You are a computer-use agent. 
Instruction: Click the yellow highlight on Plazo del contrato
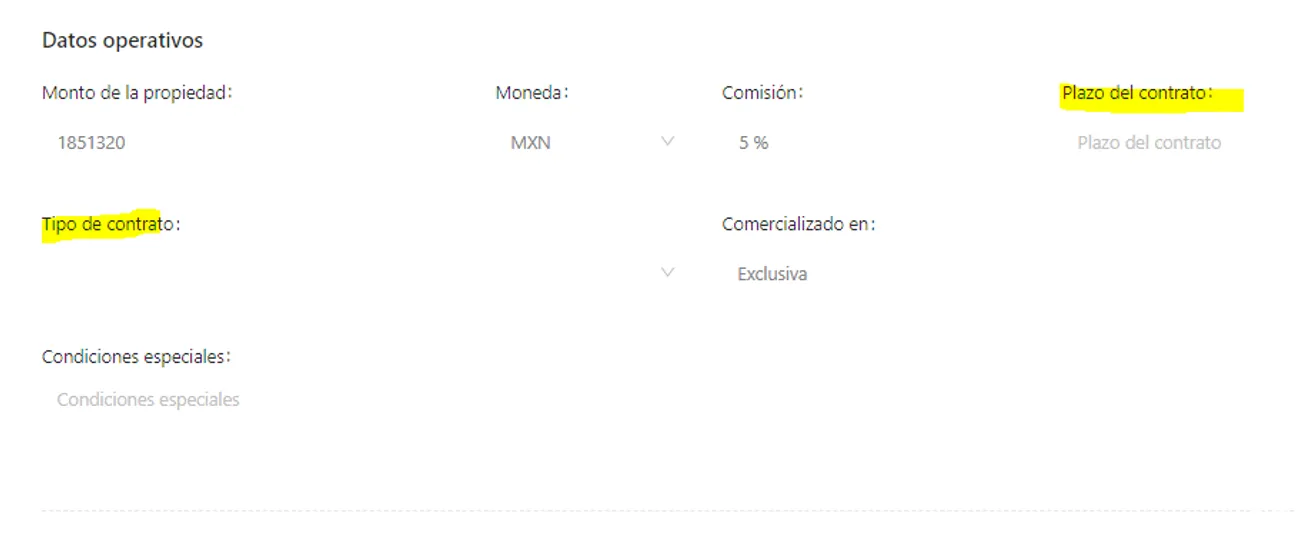point(1150,98)
